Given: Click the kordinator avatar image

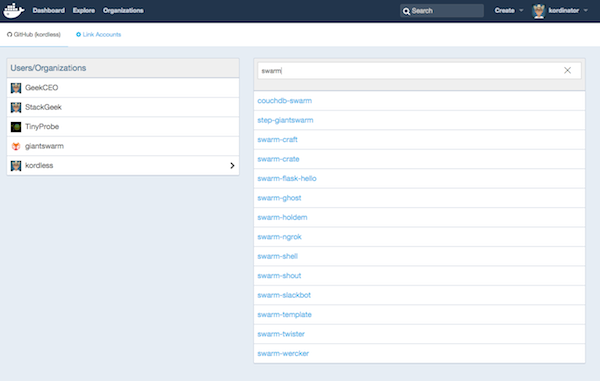Looking at the screenshot, I should (x=538, y=11).
